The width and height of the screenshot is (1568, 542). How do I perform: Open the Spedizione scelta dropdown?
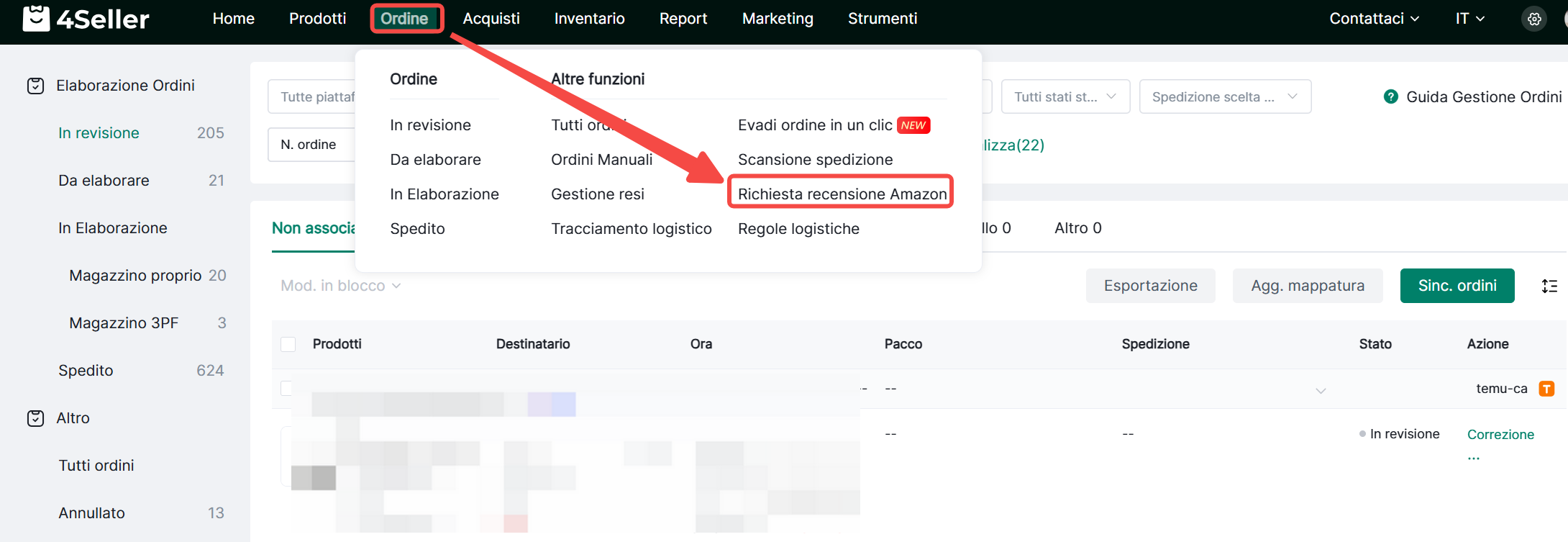pyautogui.click(x=1224, y=97)
